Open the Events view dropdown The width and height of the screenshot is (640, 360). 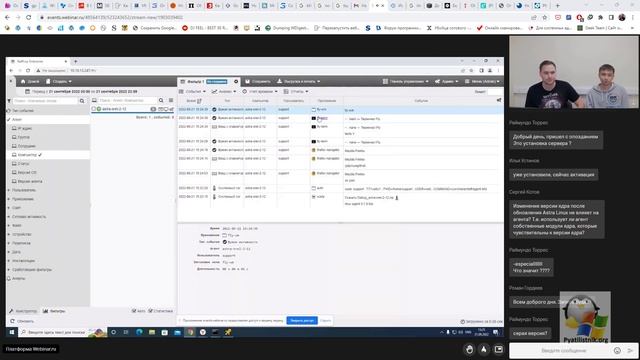click(x=192, y=91)
